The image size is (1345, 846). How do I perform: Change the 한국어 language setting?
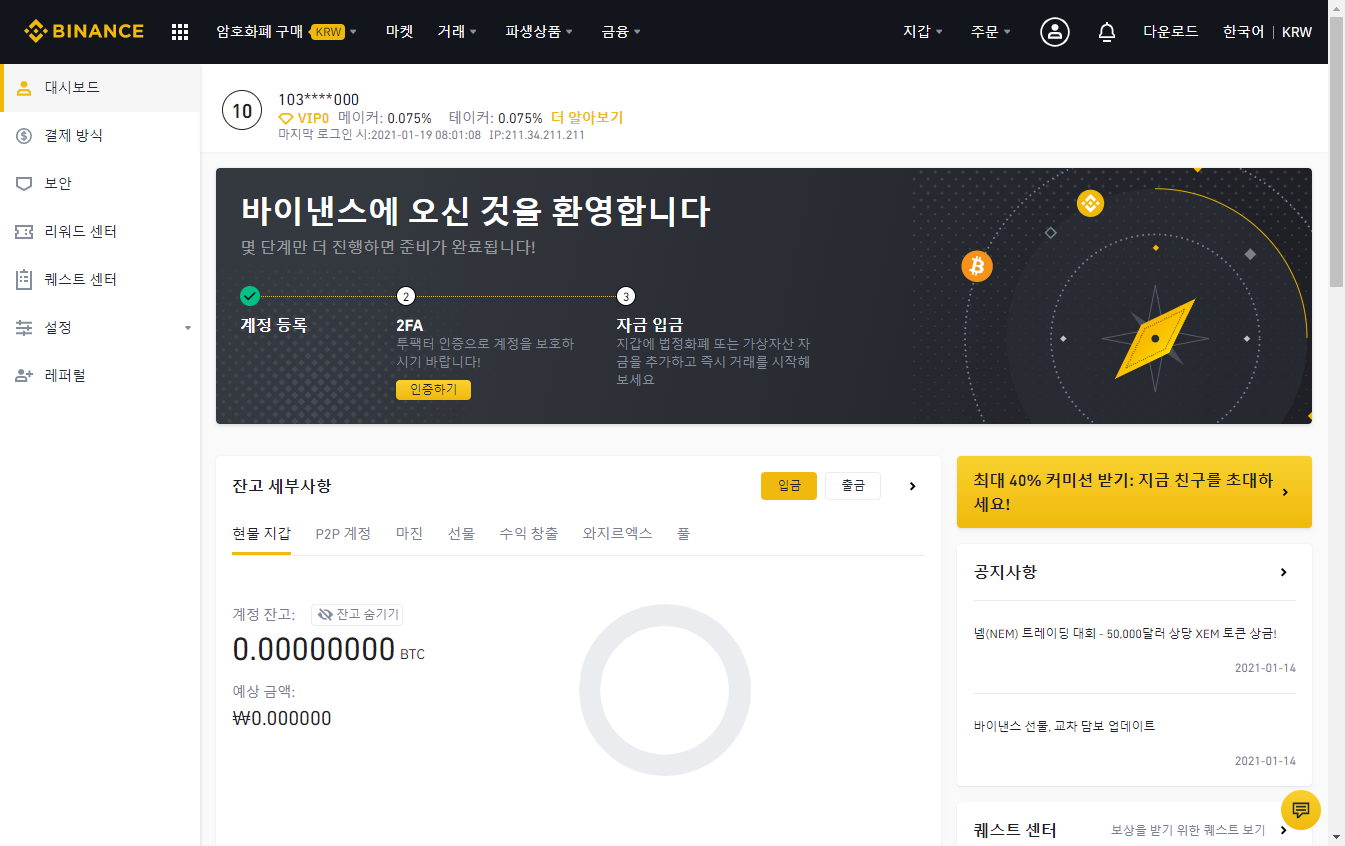tap(1243, 32)
